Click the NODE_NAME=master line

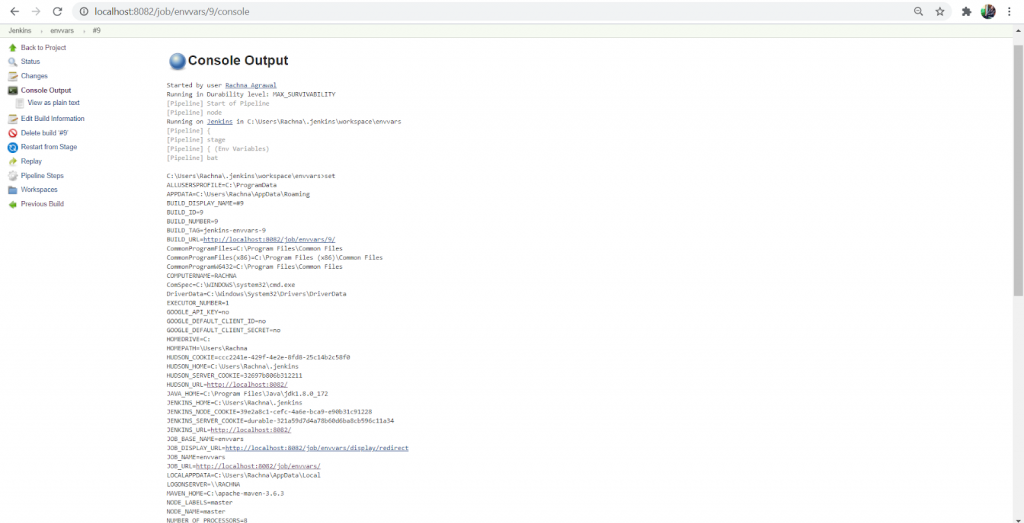point(196,512)
